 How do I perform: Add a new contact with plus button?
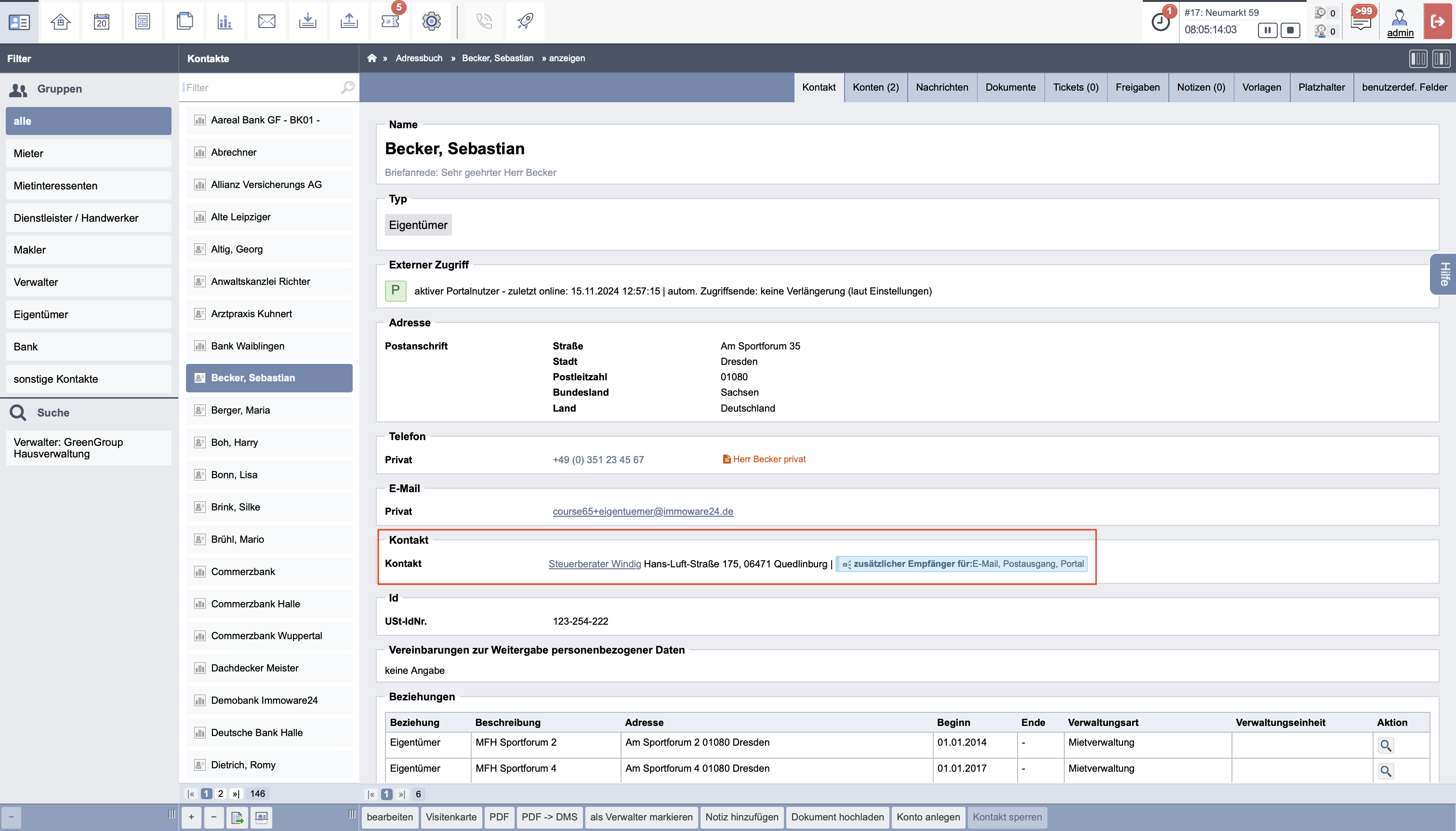[x=191, y=818]
